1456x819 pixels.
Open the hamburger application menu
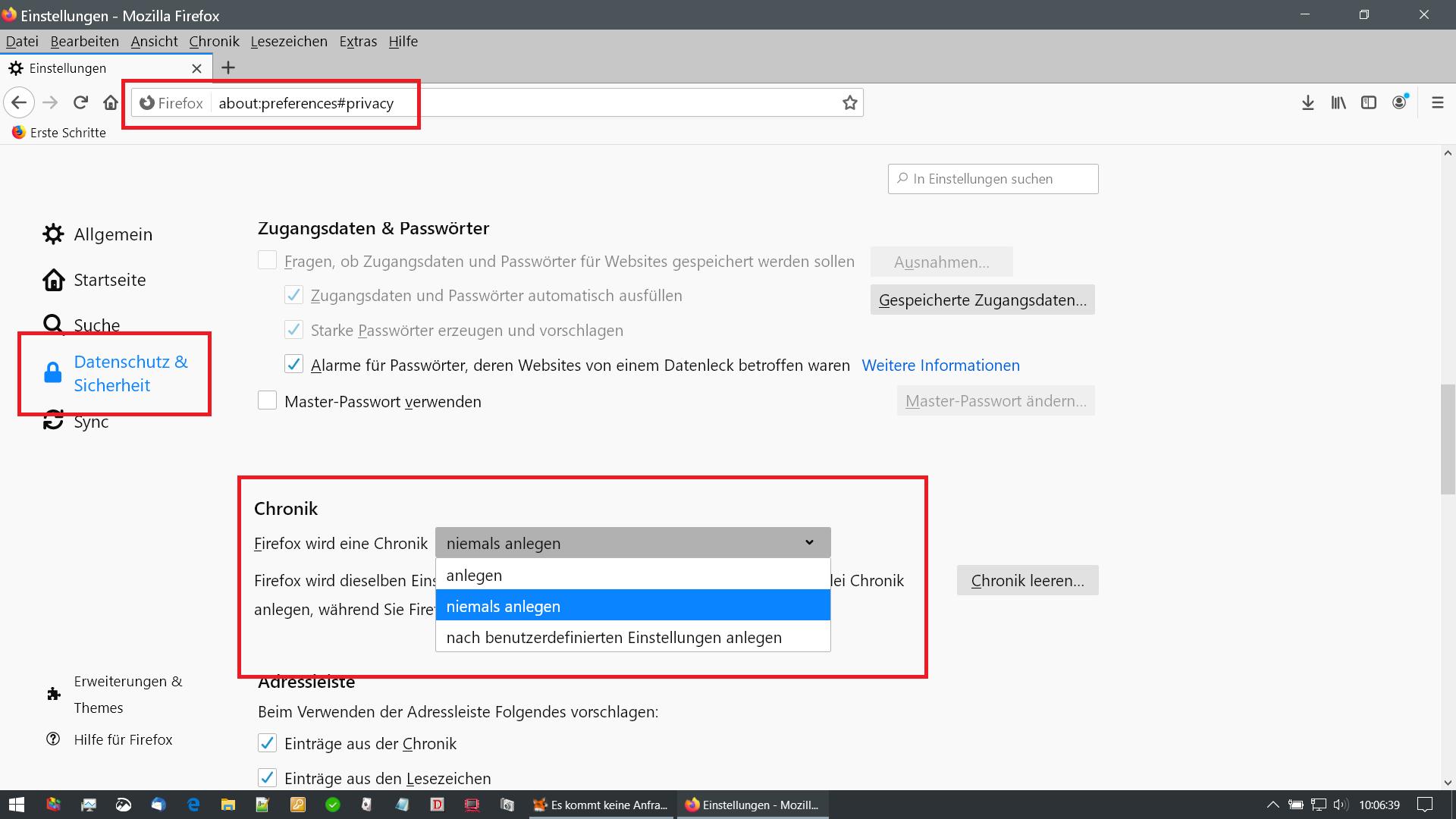coord(1437,102)
